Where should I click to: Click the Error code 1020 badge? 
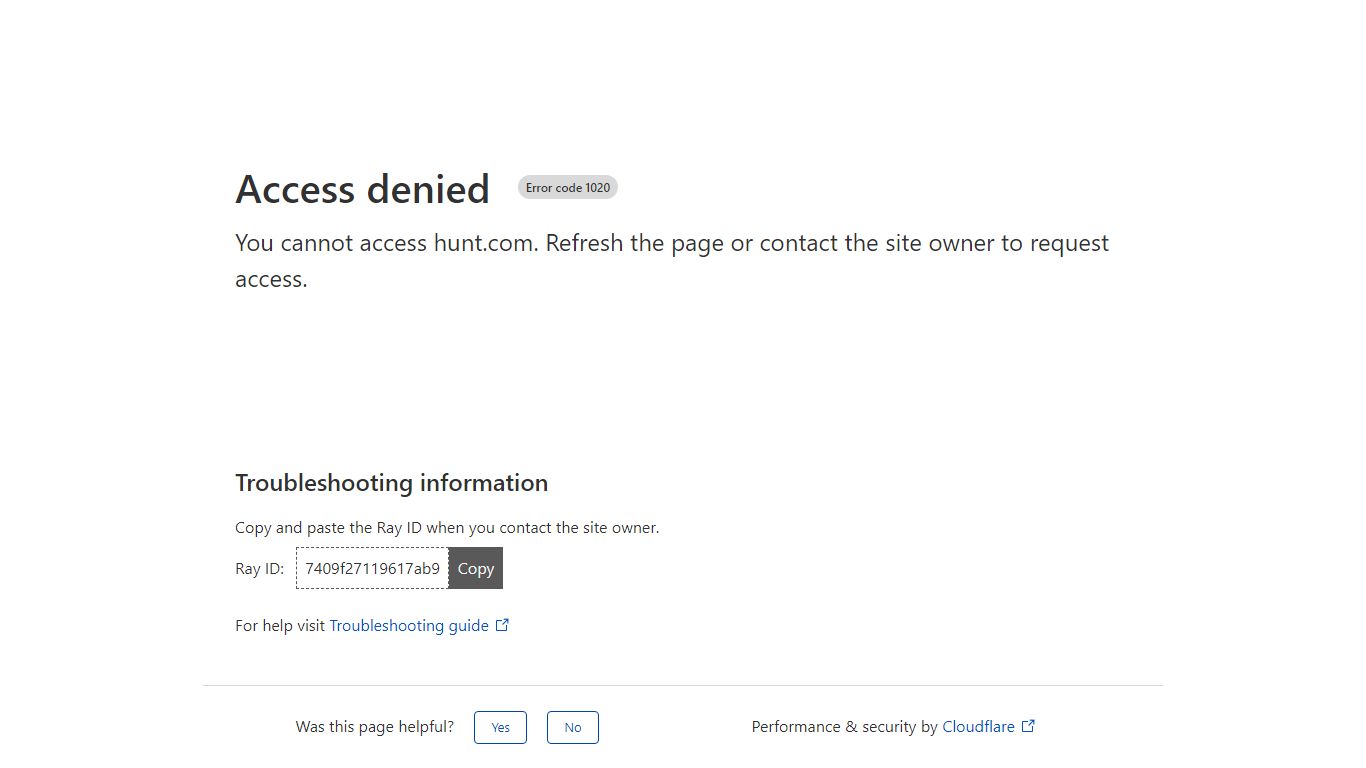[568, 187]
